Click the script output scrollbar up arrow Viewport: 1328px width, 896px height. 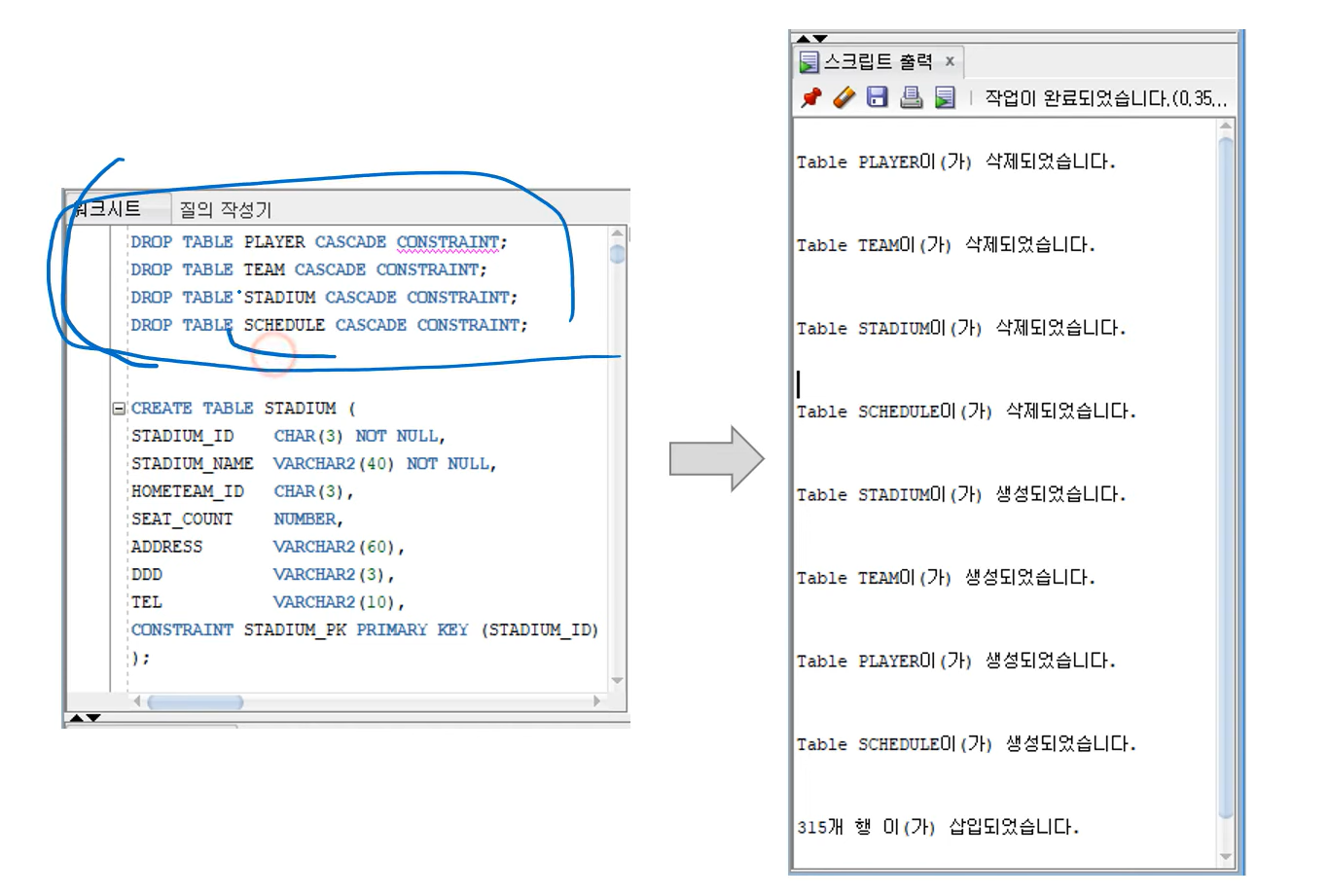coord(1226,126)
